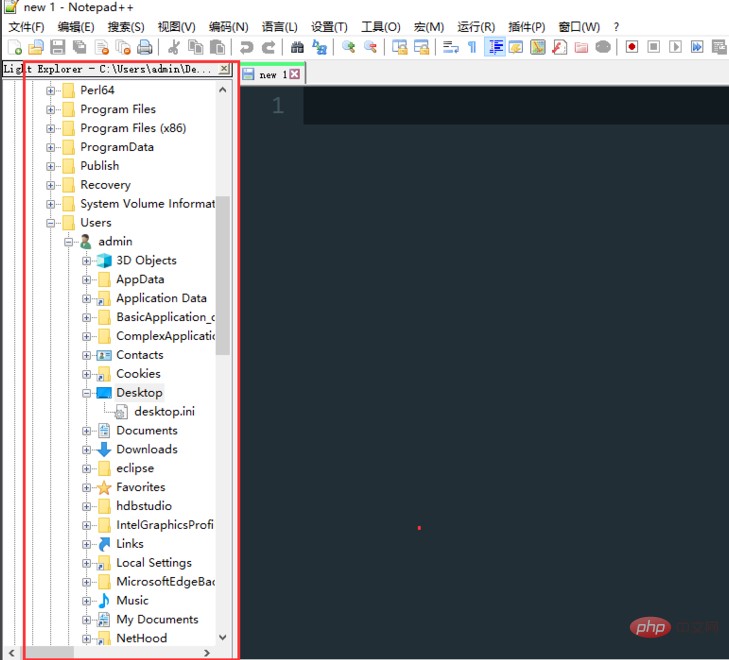The image size is (729, 660).
Task: Click the Play macro triangle icon
Action: [675, 47]
